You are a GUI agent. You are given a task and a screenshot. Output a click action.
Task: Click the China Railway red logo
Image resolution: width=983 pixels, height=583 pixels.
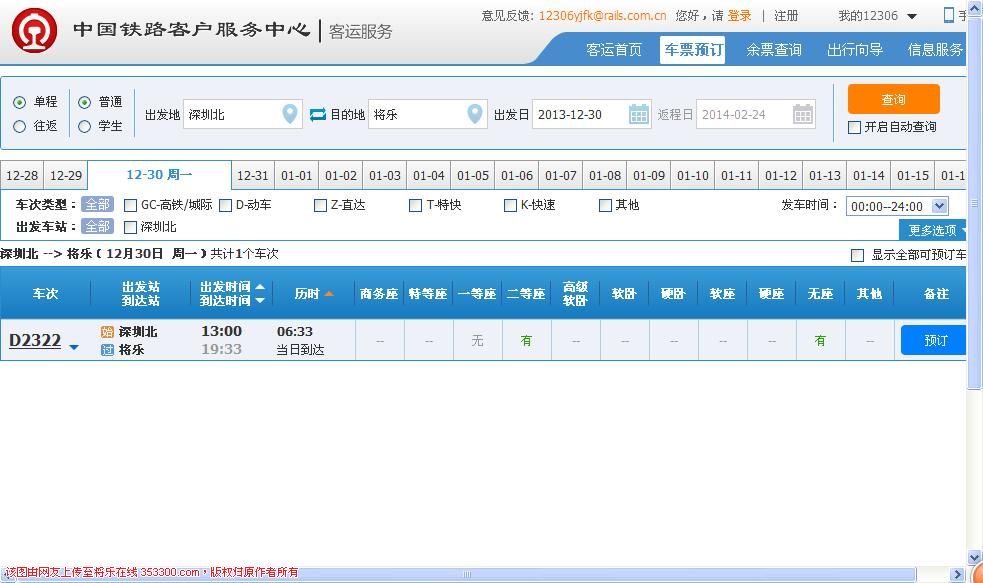pos(34,30)
